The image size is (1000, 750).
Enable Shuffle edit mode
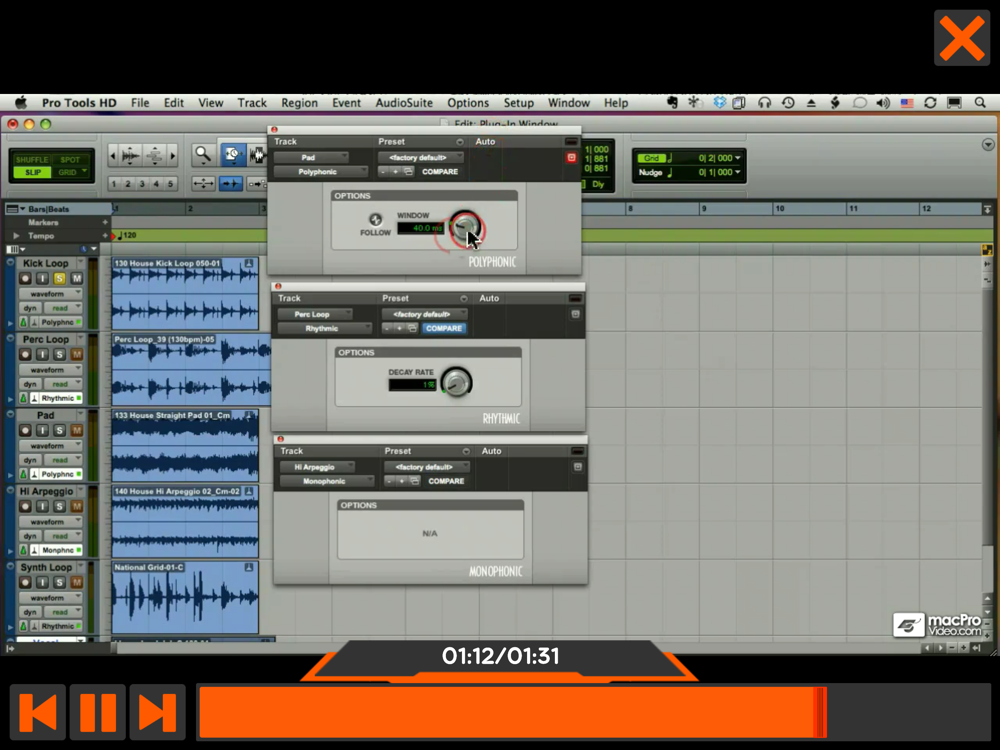coord(32,159)
